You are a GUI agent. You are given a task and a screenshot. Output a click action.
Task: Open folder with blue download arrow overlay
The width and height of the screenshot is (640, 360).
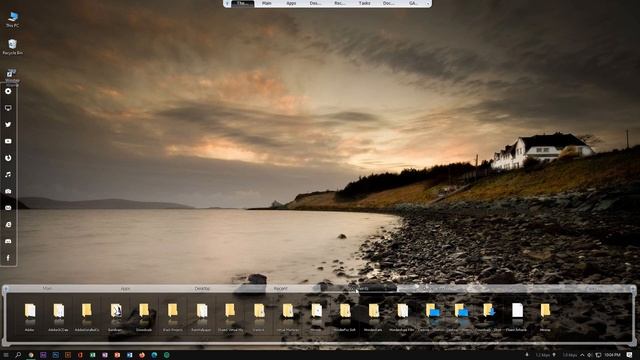tap(489, 317)
